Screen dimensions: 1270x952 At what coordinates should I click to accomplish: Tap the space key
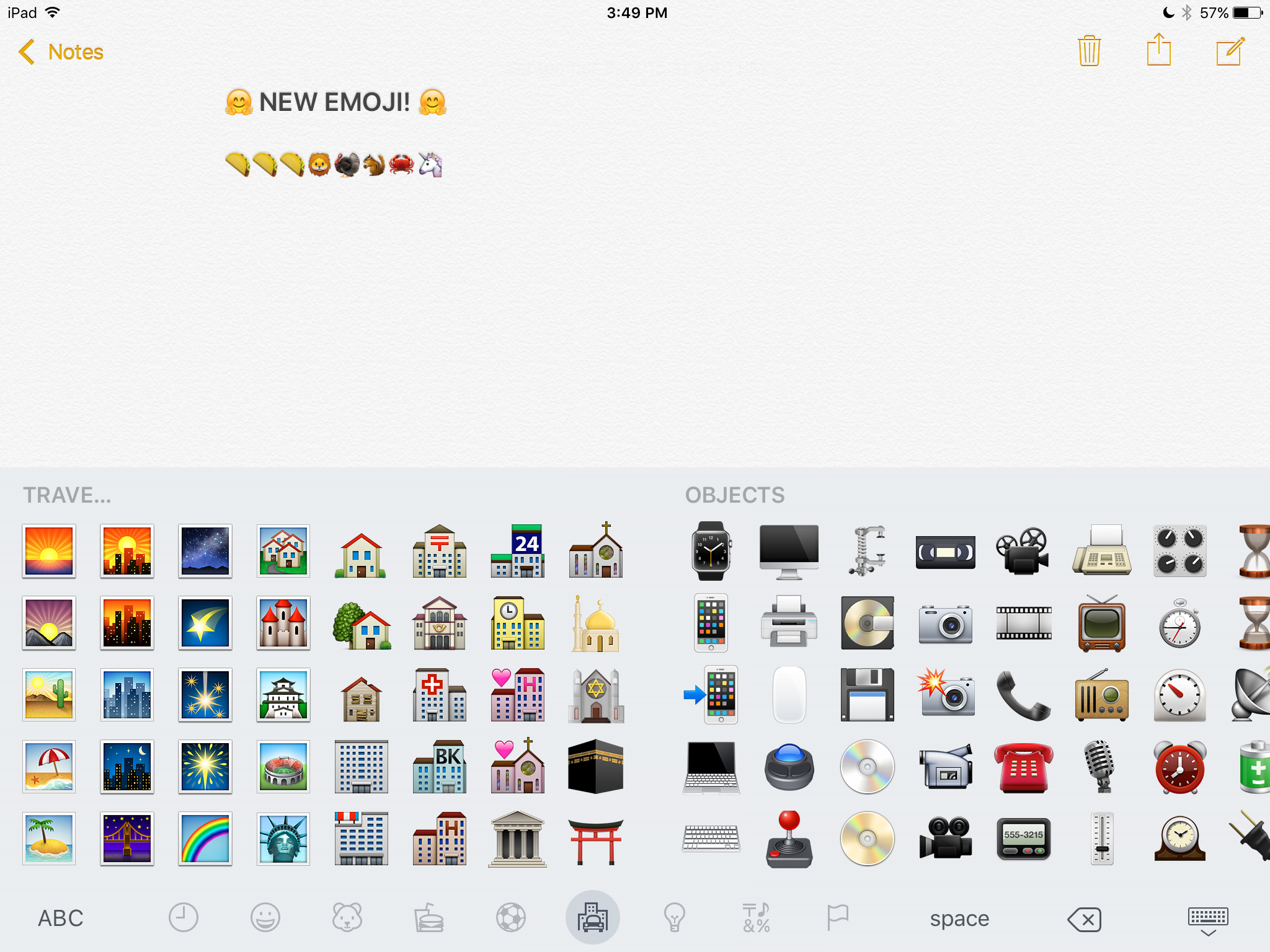[x=959, y=919]
